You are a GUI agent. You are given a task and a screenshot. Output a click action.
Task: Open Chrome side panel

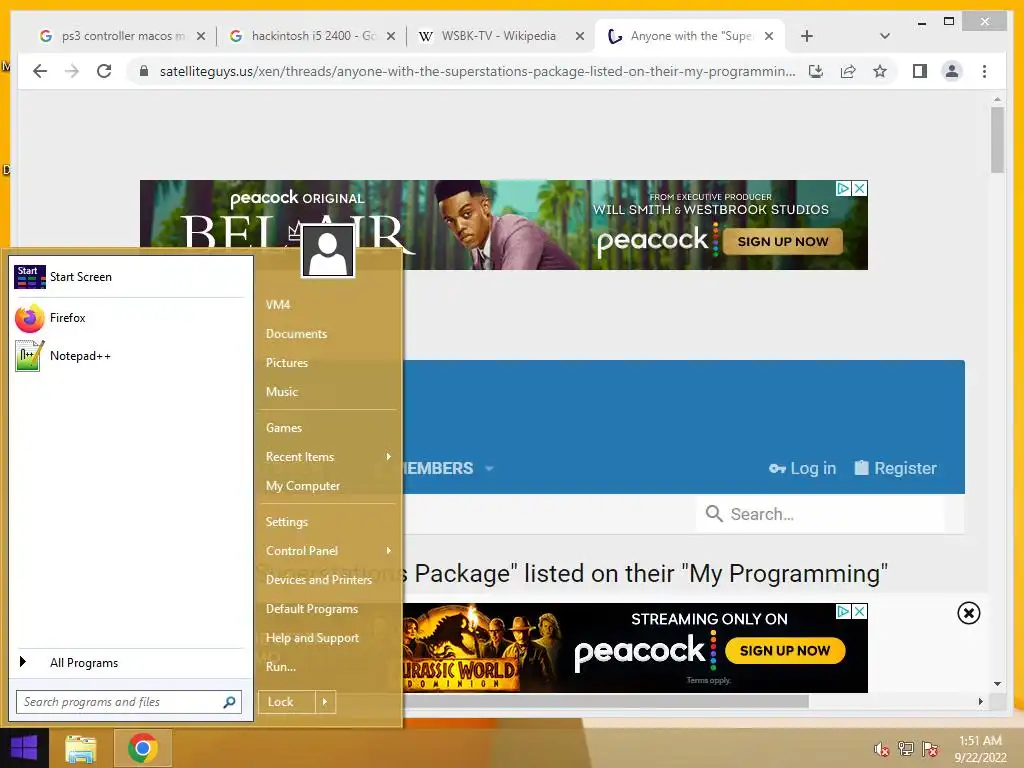pyautogui.click(x=920, y=71)
